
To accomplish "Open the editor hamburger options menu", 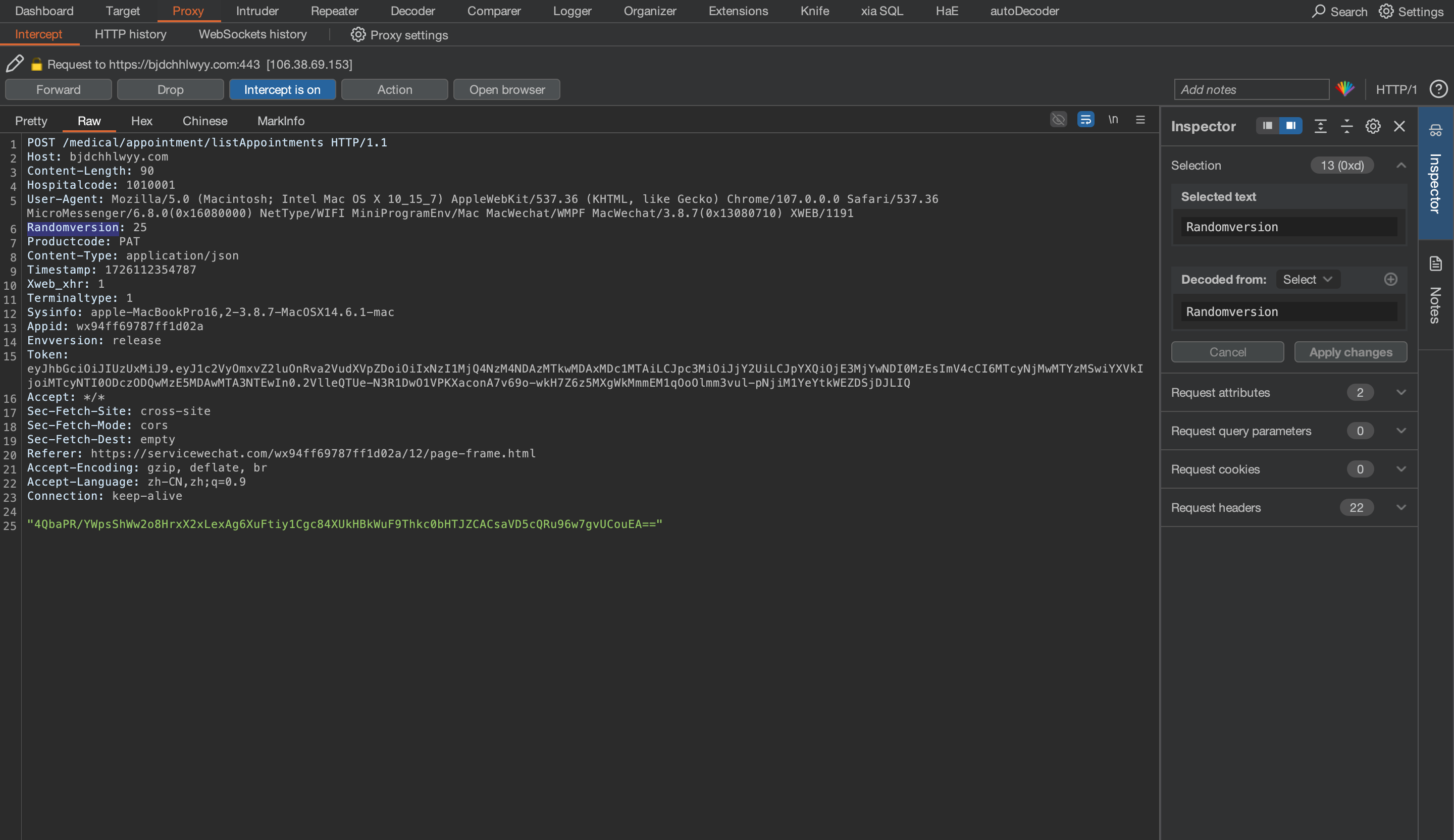I will point(1140,120).
